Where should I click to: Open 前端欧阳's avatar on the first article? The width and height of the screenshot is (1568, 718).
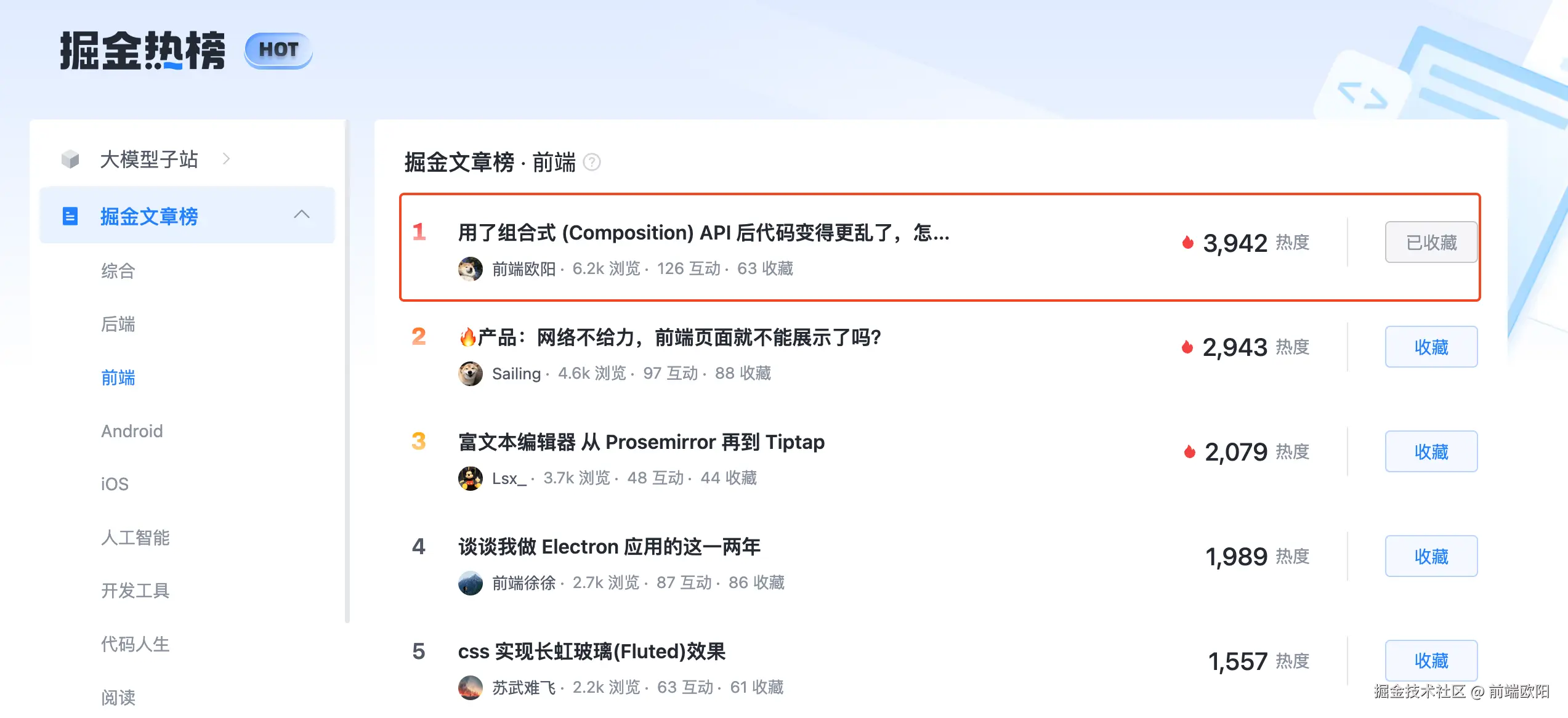pos(471,268)
